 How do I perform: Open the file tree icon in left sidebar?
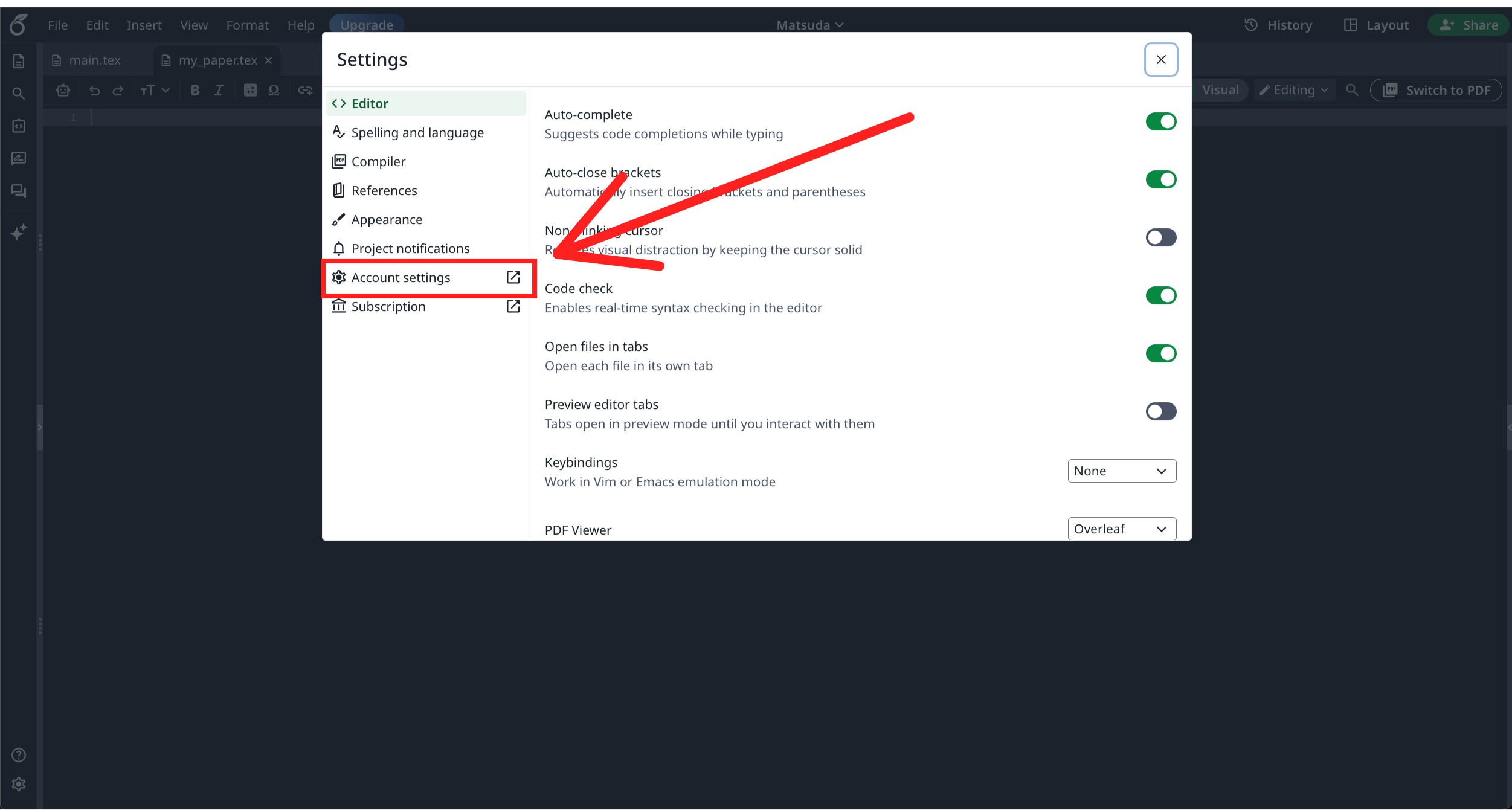click(19, 61)
